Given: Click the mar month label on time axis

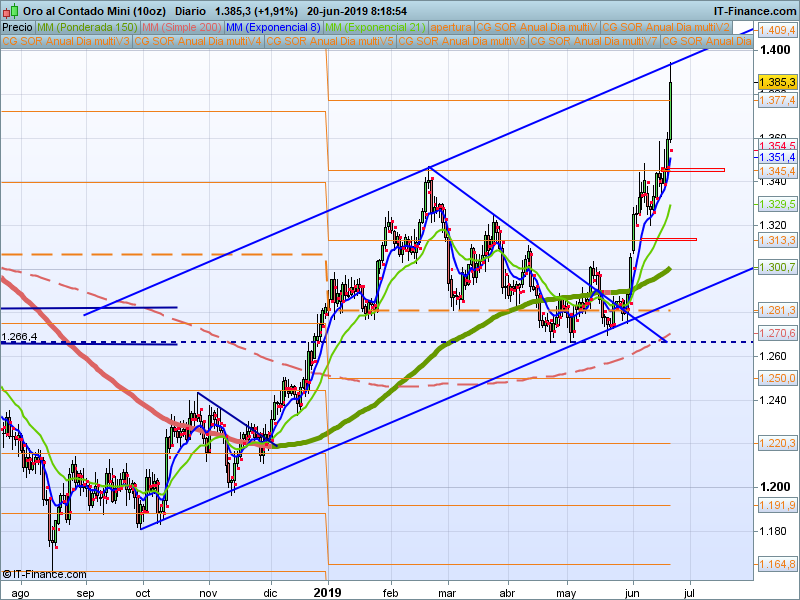Looking at the screenshot, I should point(447,593).
